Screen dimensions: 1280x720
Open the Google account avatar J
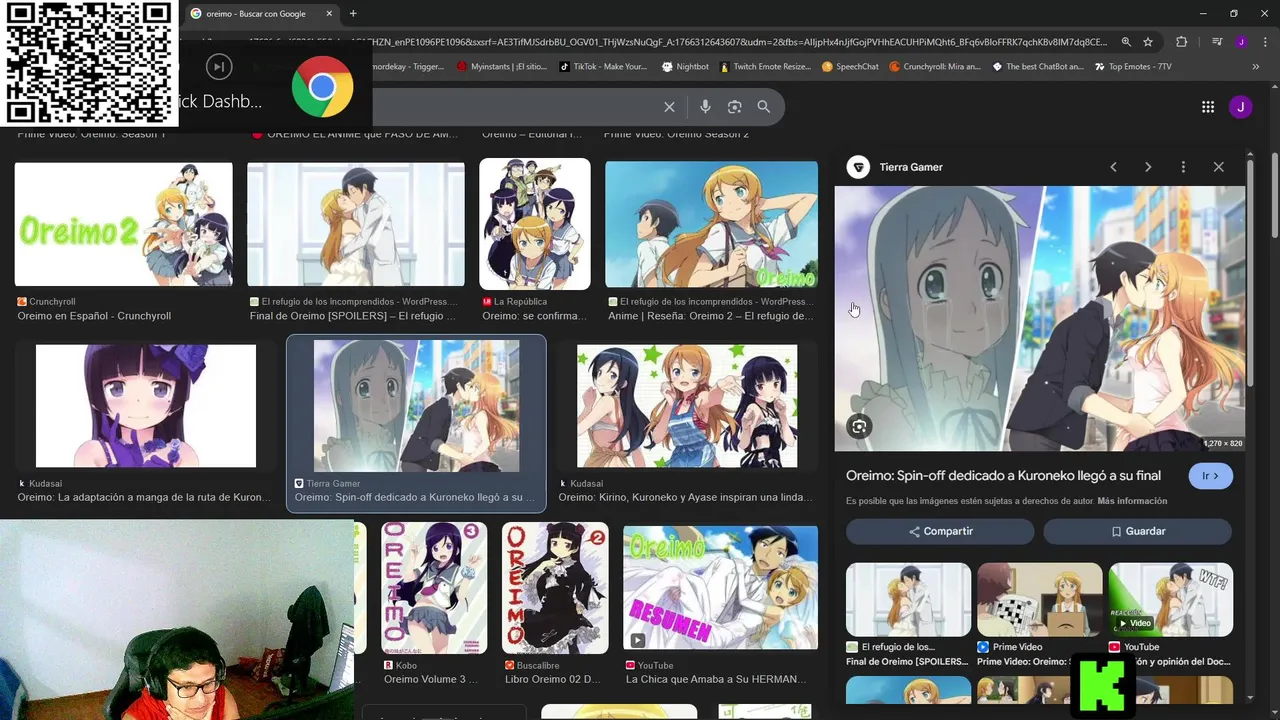click(1240, 107)
